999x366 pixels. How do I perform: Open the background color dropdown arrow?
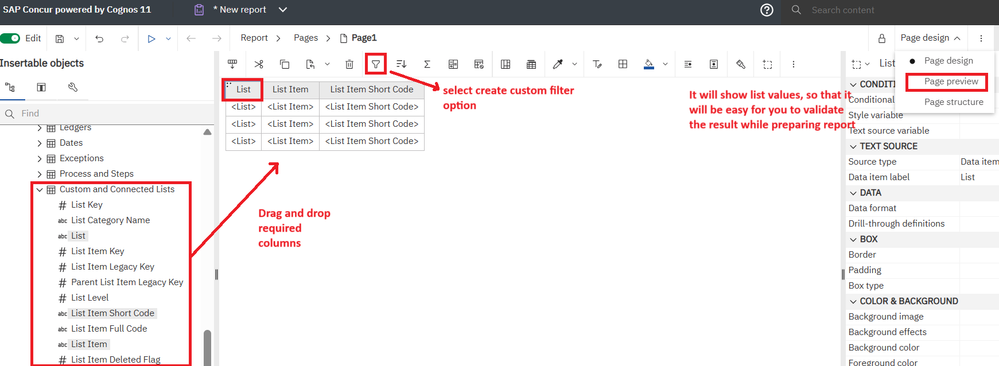click(665, 64)
